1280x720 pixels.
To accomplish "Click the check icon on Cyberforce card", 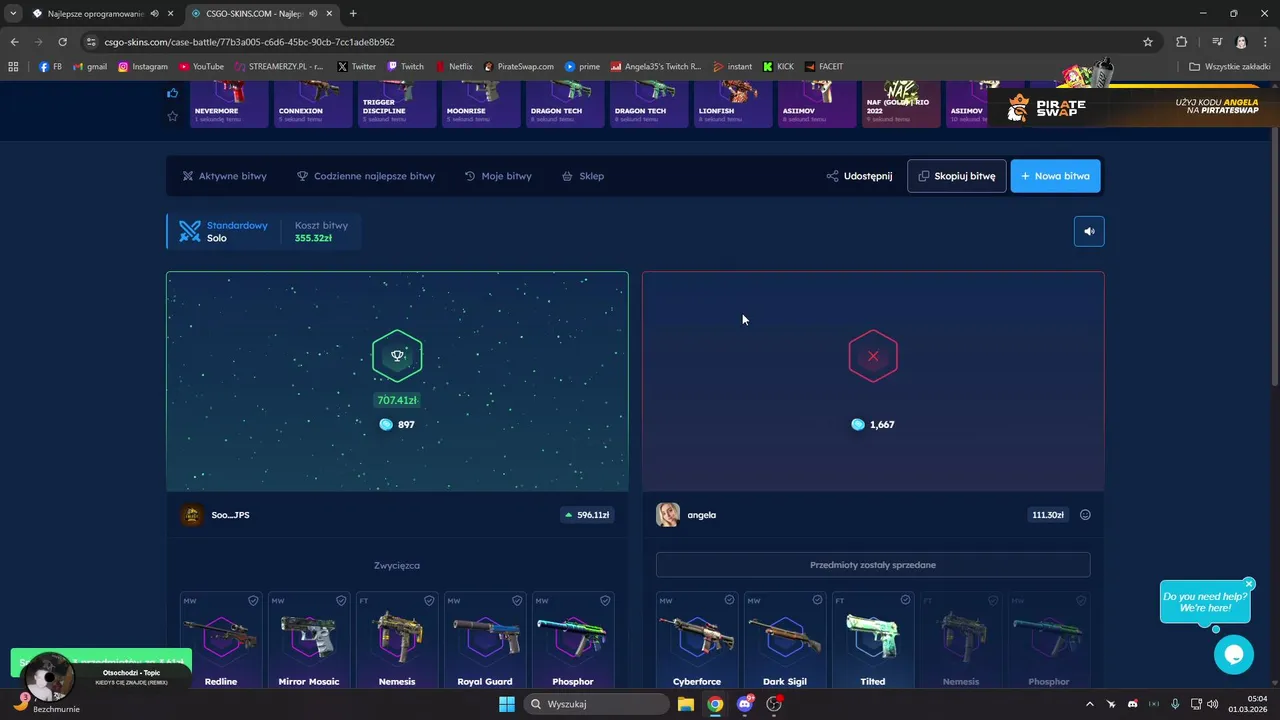I will coord(729,600).
